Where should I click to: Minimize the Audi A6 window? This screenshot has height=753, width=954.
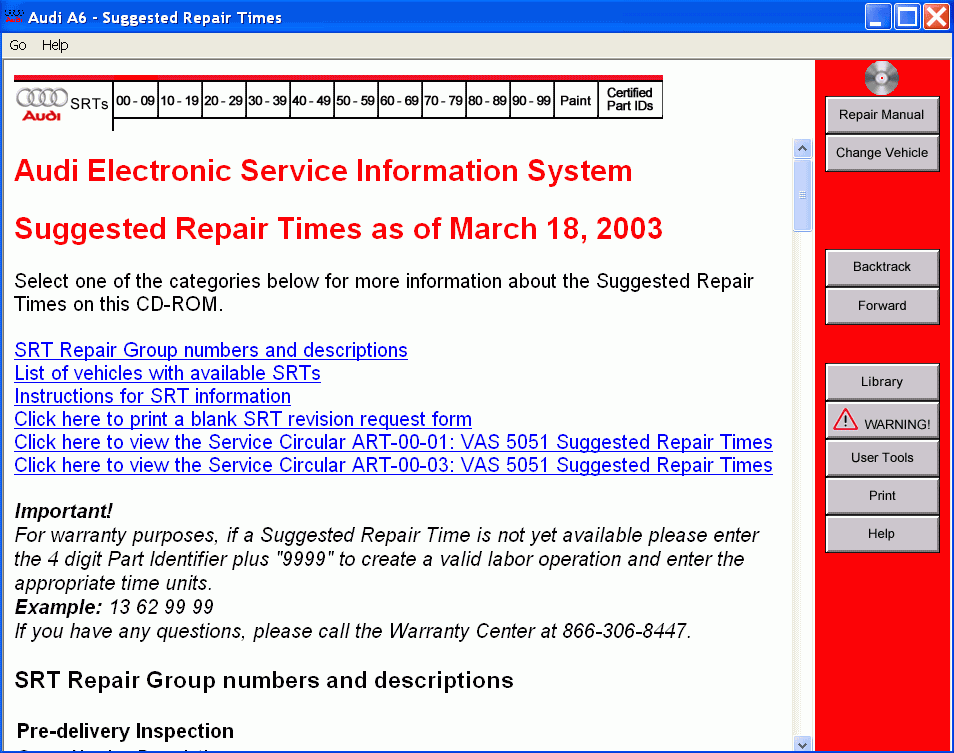[878, 16]
